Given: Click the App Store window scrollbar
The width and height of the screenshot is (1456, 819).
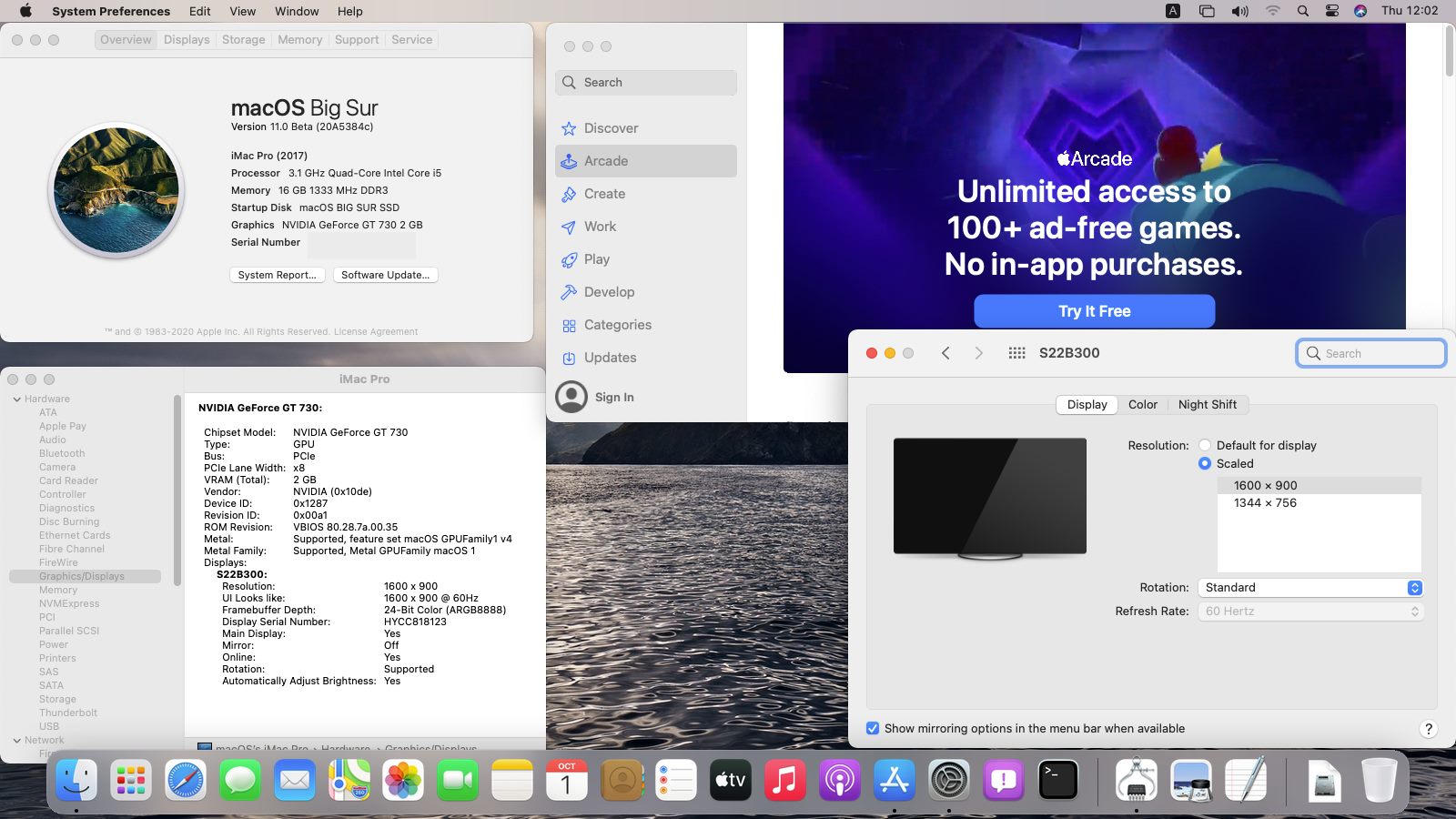Looking at the screenshot, I should pyautogui.click(x=1449, y=52).
